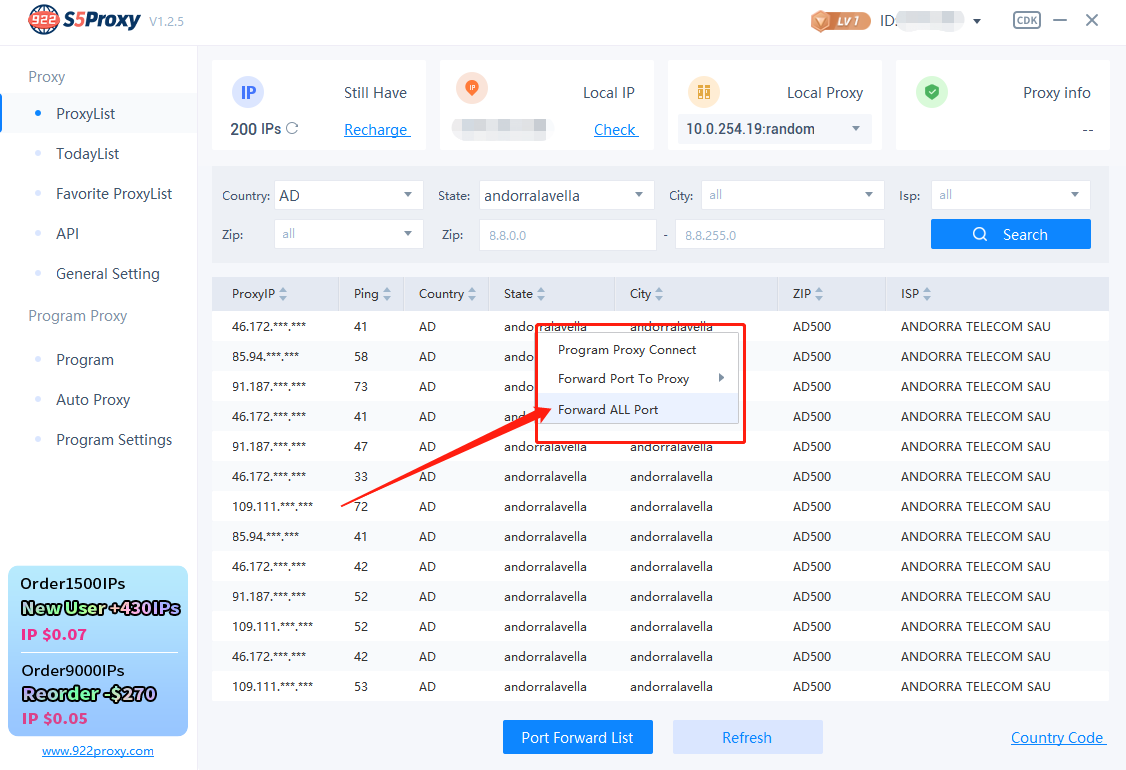1126x770 pixels.
Task: Expand the Forward Port To Proxy submenu arrow
Action: point(721,378)
